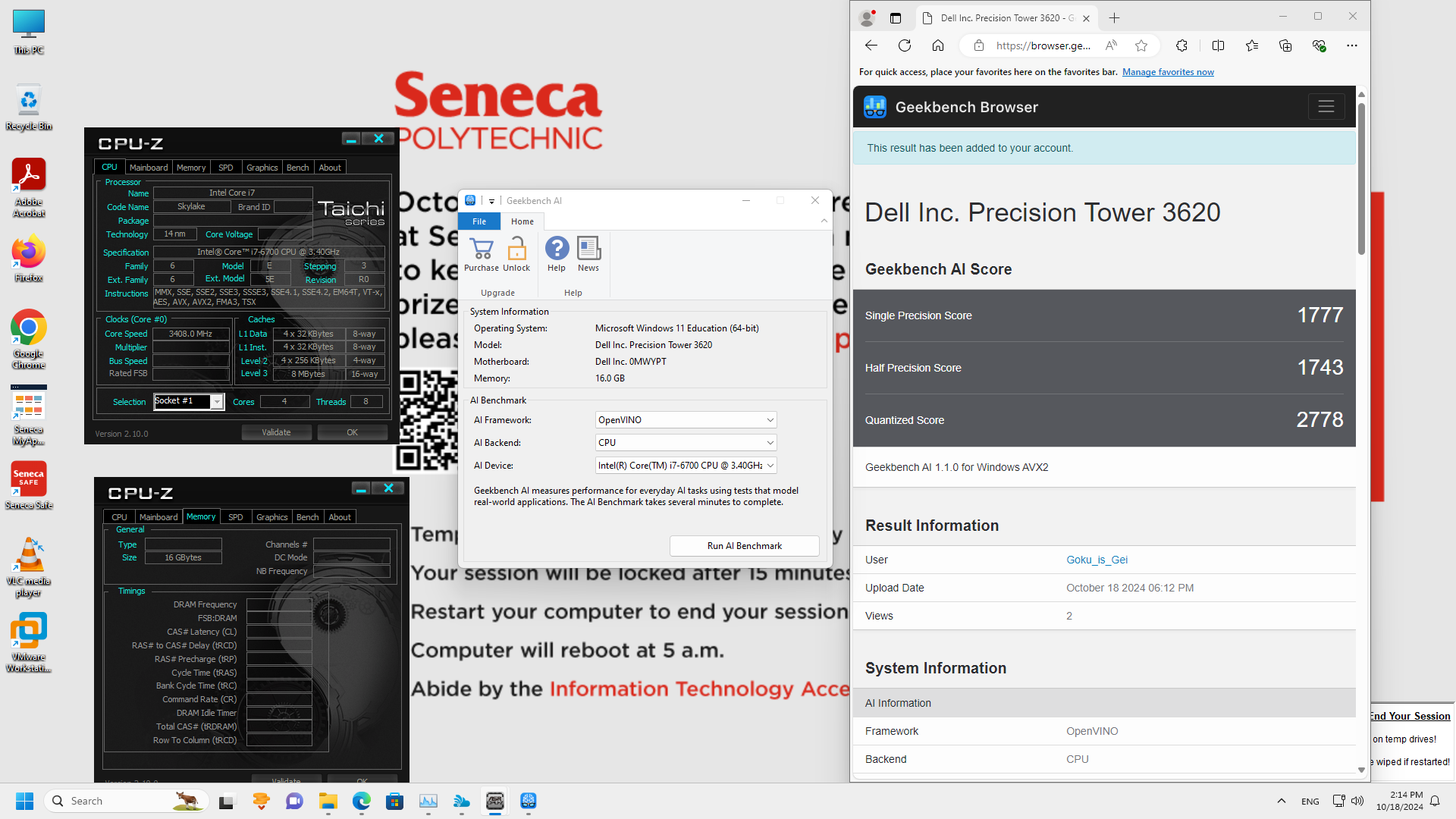This screenshot has width=1456, height=819.
Task: Open volume control in system tray
Action: [1357, 801]
